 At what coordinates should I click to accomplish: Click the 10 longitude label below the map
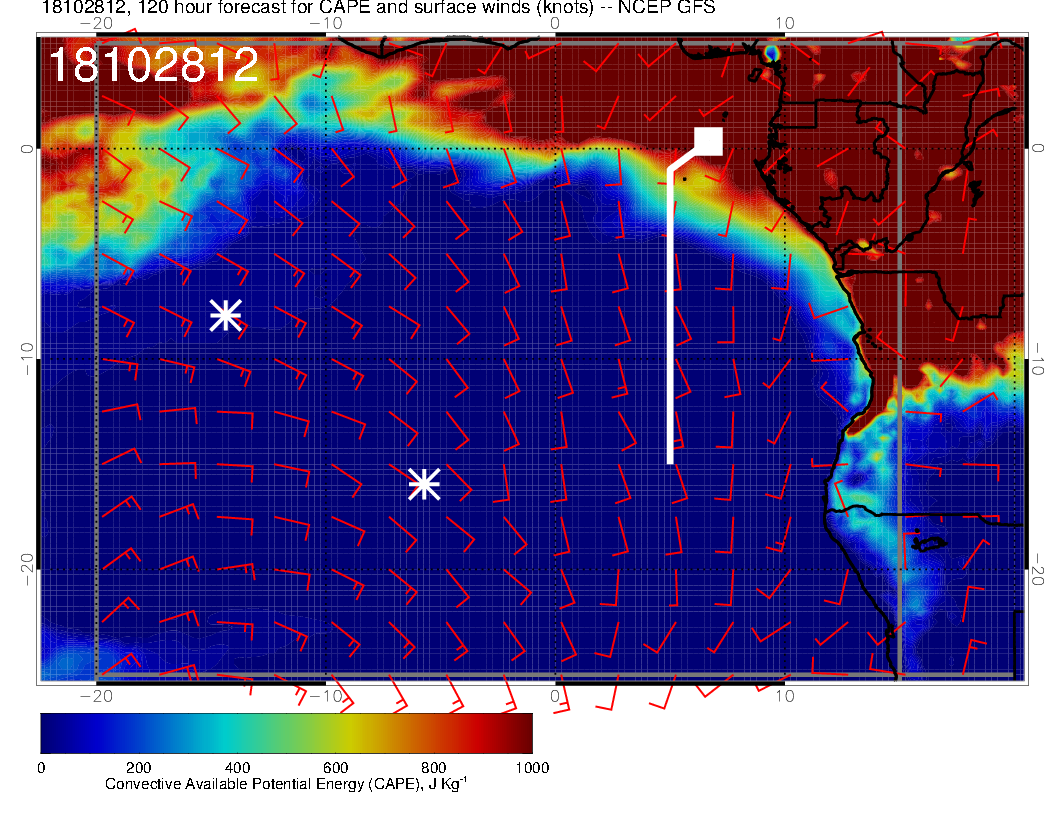785,696
